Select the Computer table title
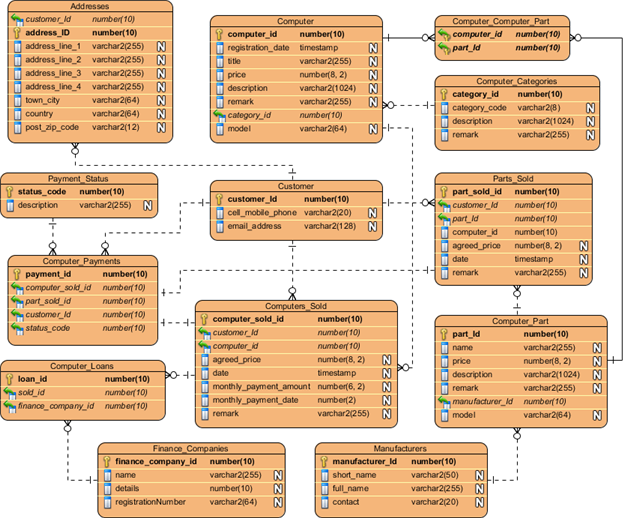 (295, 21)
